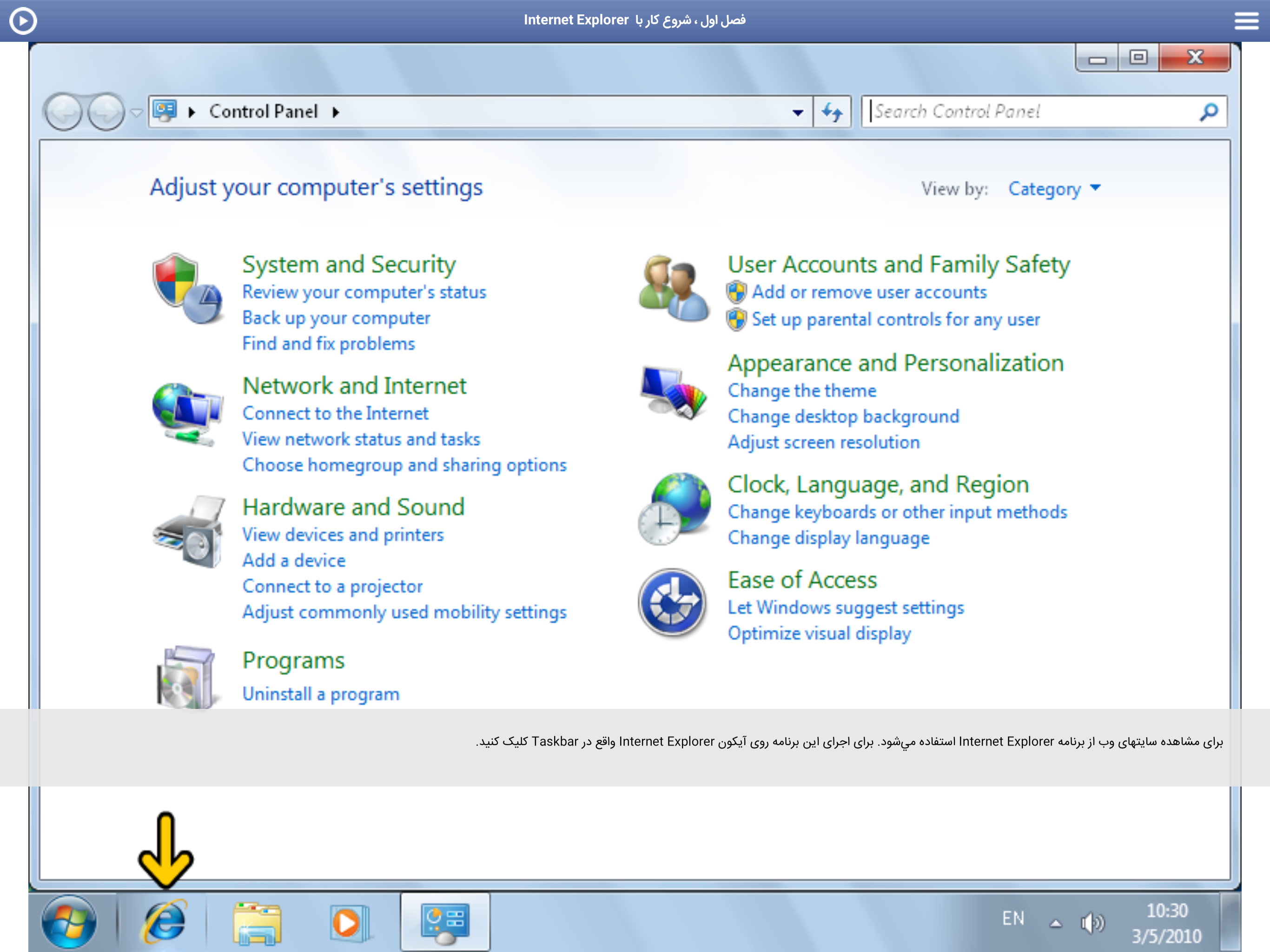Open User Accounts and Family Safety
The image size is (1270, 952).
coord(899,264)
